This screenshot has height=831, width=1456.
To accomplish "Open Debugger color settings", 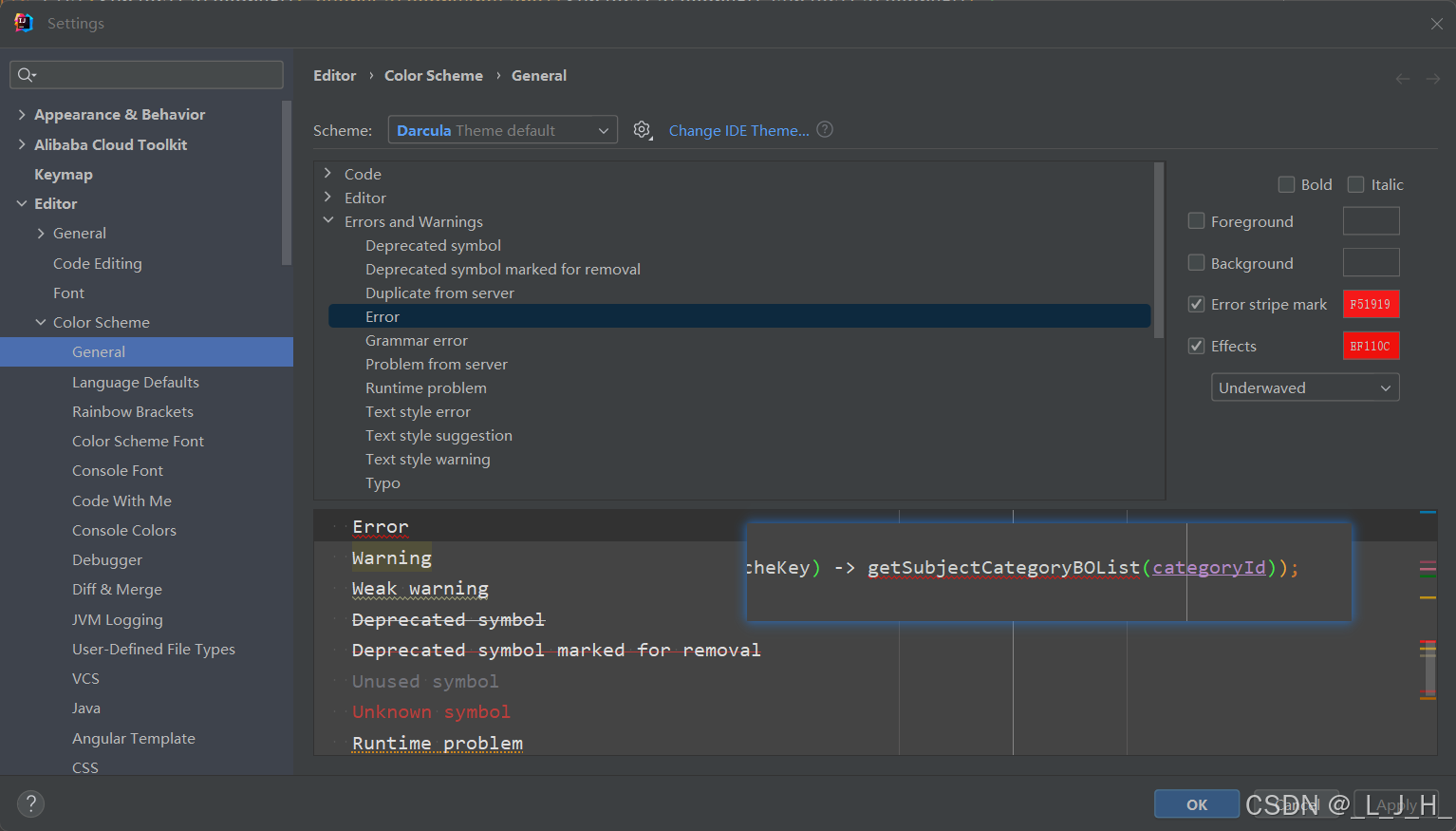I will (107, 559).
